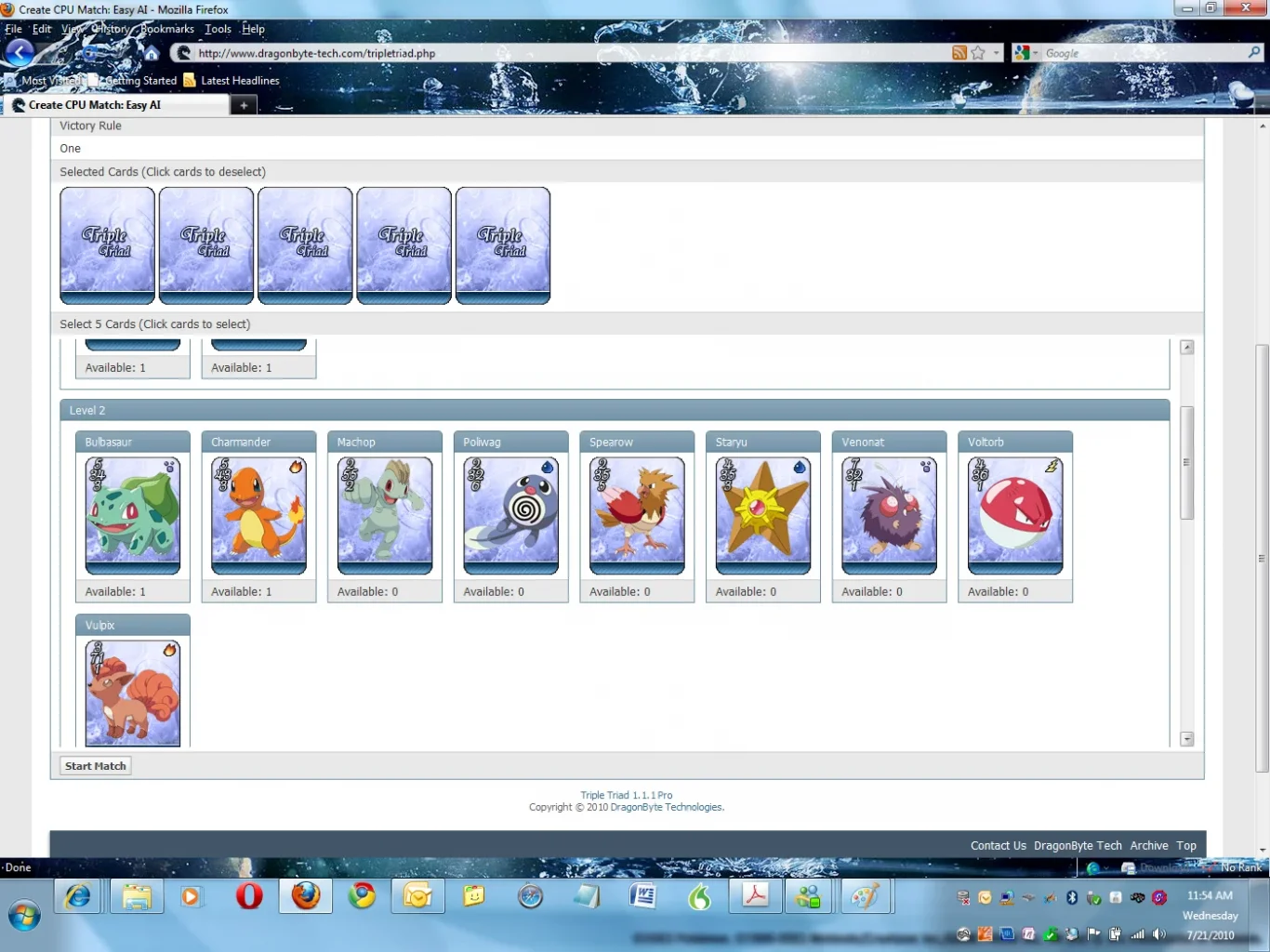
Task: Launch Safari compass icon in taskbar
Action: pyautogui.click(x=531, y=896)
